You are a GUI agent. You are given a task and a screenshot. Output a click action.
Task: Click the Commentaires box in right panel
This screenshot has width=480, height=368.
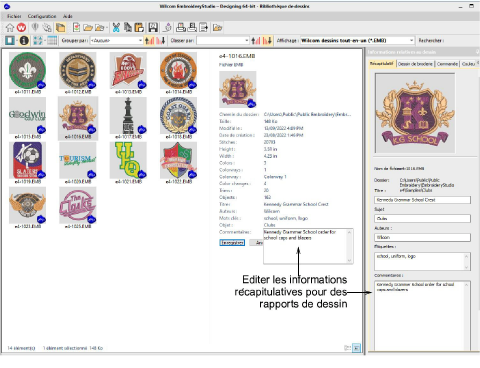point(423,316)
